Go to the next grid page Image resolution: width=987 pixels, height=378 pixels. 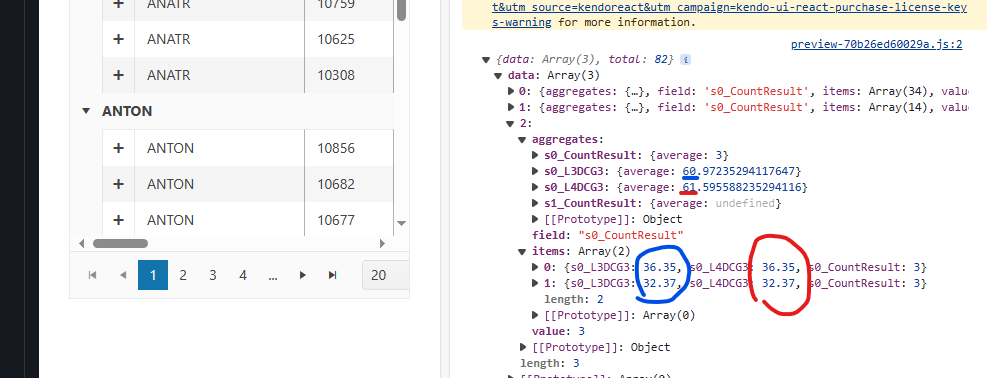pos(303,275)
